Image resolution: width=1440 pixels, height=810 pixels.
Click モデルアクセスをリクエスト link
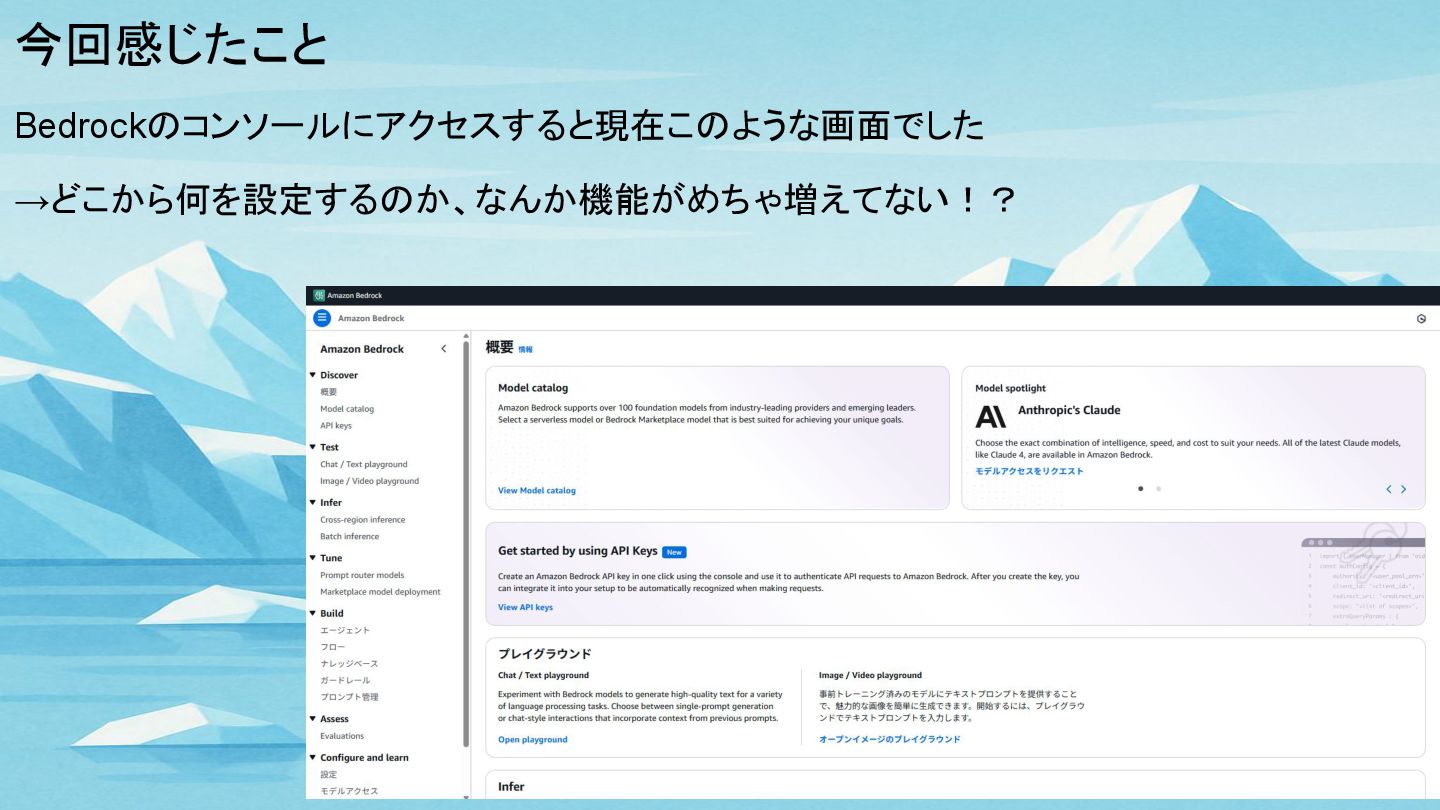[1029, 471]
